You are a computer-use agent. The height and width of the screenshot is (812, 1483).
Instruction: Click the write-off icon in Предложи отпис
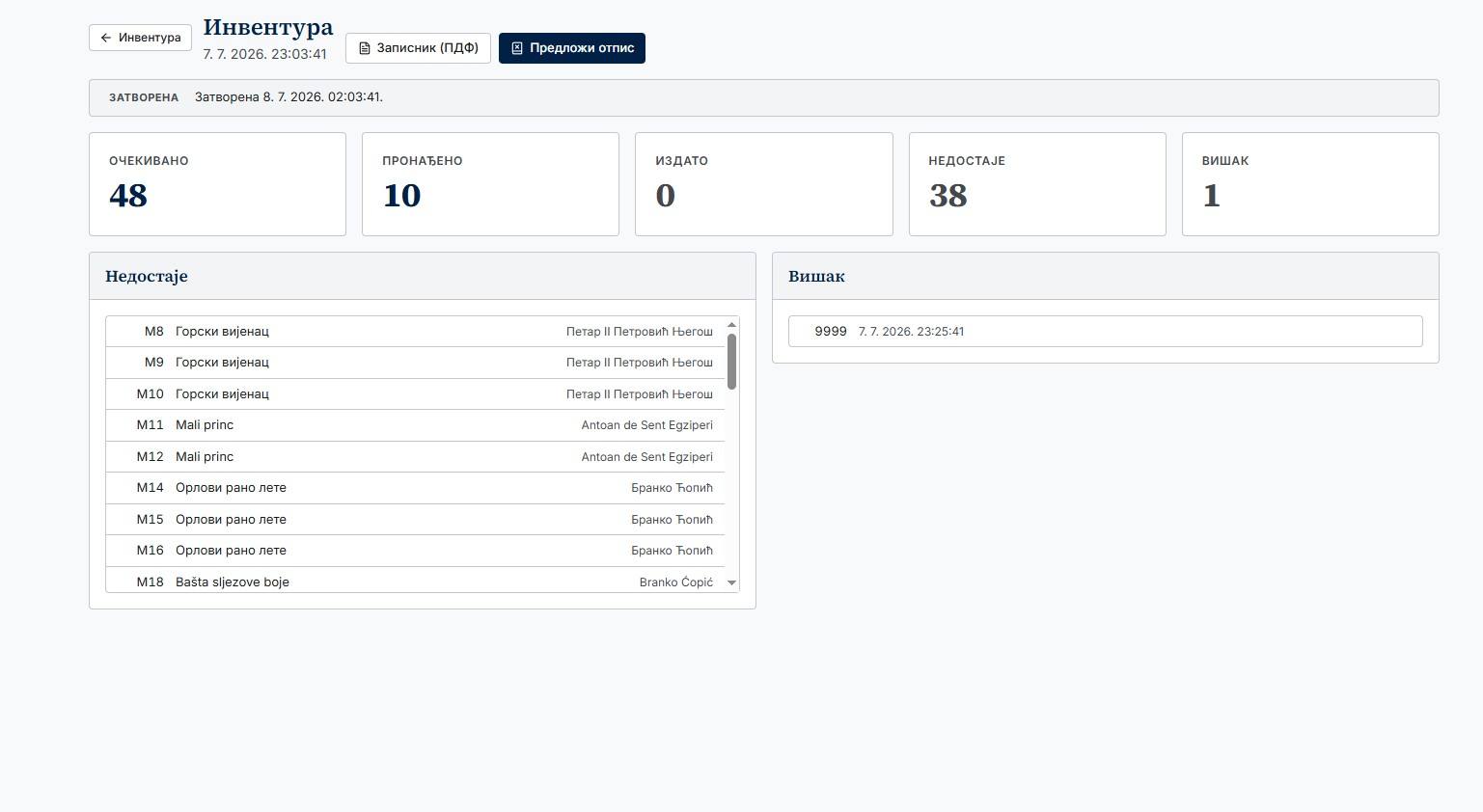coord(517,48)
